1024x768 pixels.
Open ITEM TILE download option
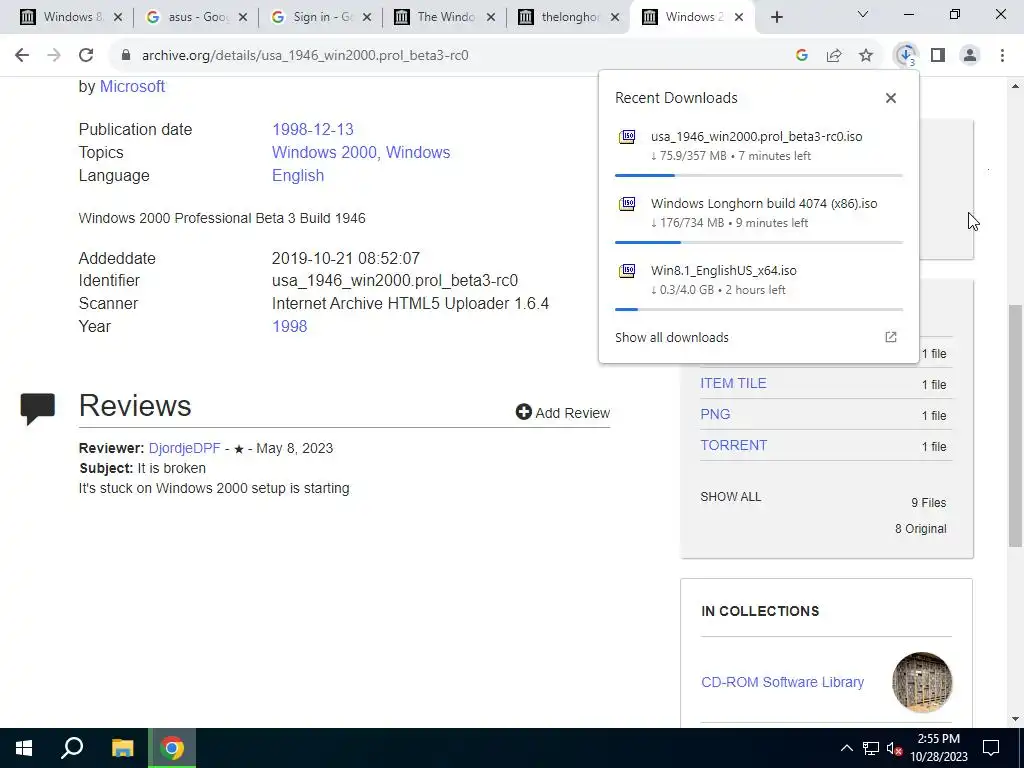733,383
